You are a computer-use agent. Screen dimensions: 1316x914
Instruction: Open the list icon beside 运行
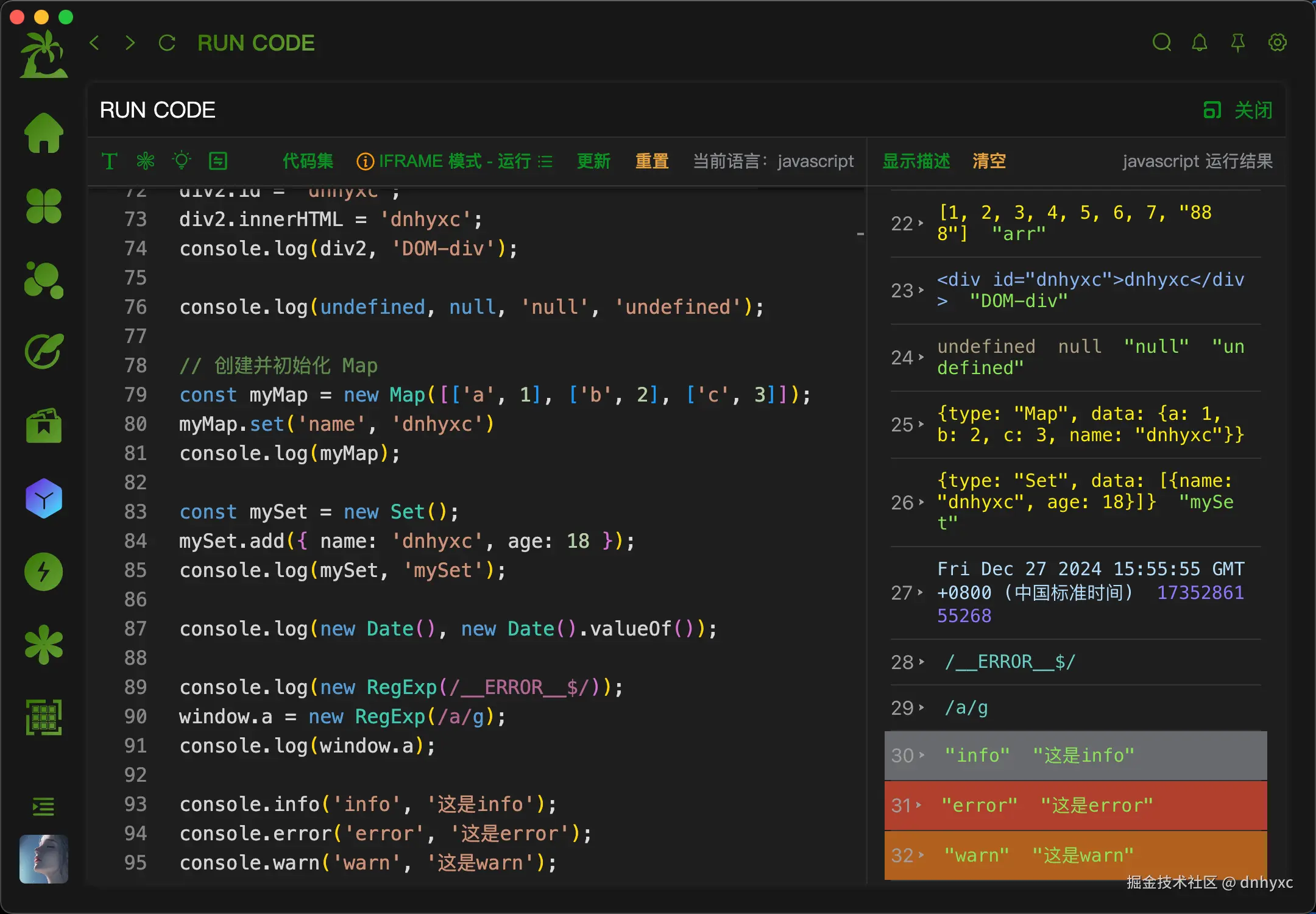point(546,161)
